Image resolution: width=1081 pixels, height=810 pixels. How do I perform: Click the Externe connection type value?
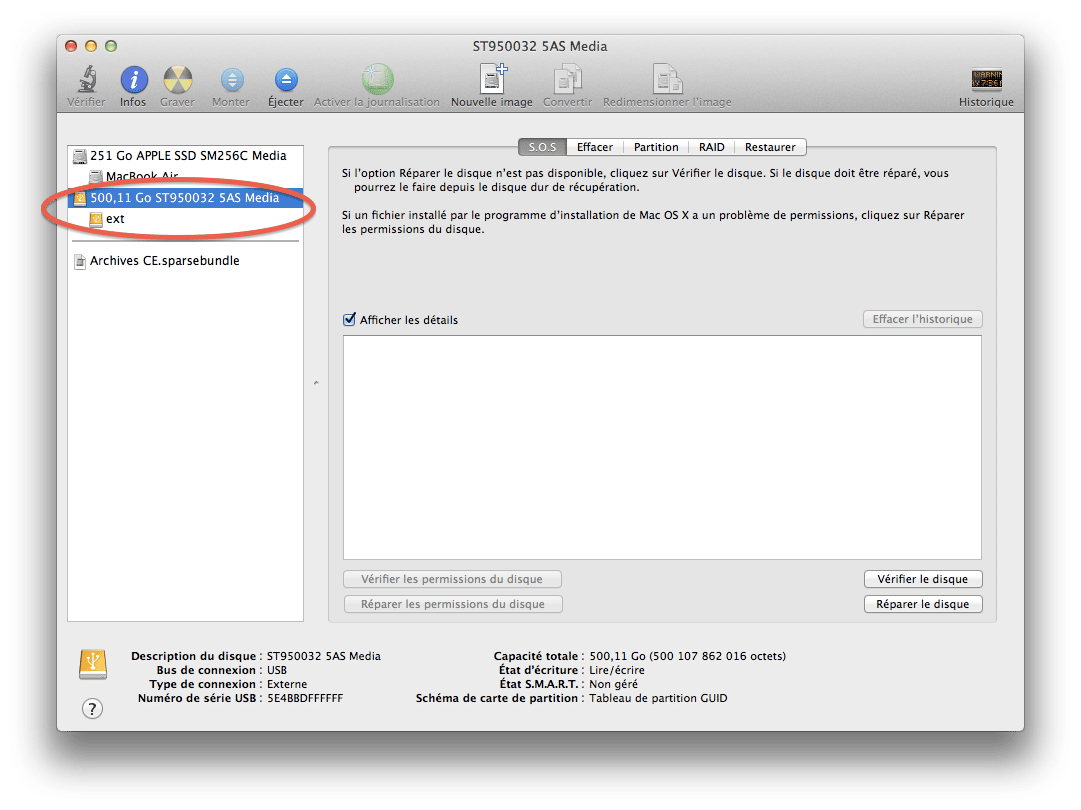[287, 684]
